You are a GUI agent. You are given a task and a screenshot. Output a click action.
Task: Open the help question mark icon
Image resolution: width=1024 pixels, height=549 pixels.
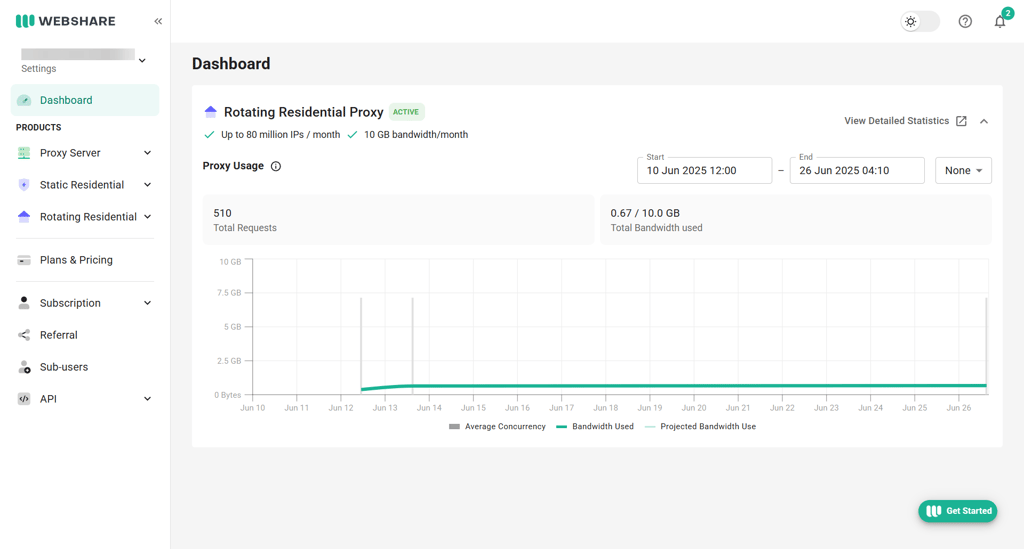[x=965, y=22]
